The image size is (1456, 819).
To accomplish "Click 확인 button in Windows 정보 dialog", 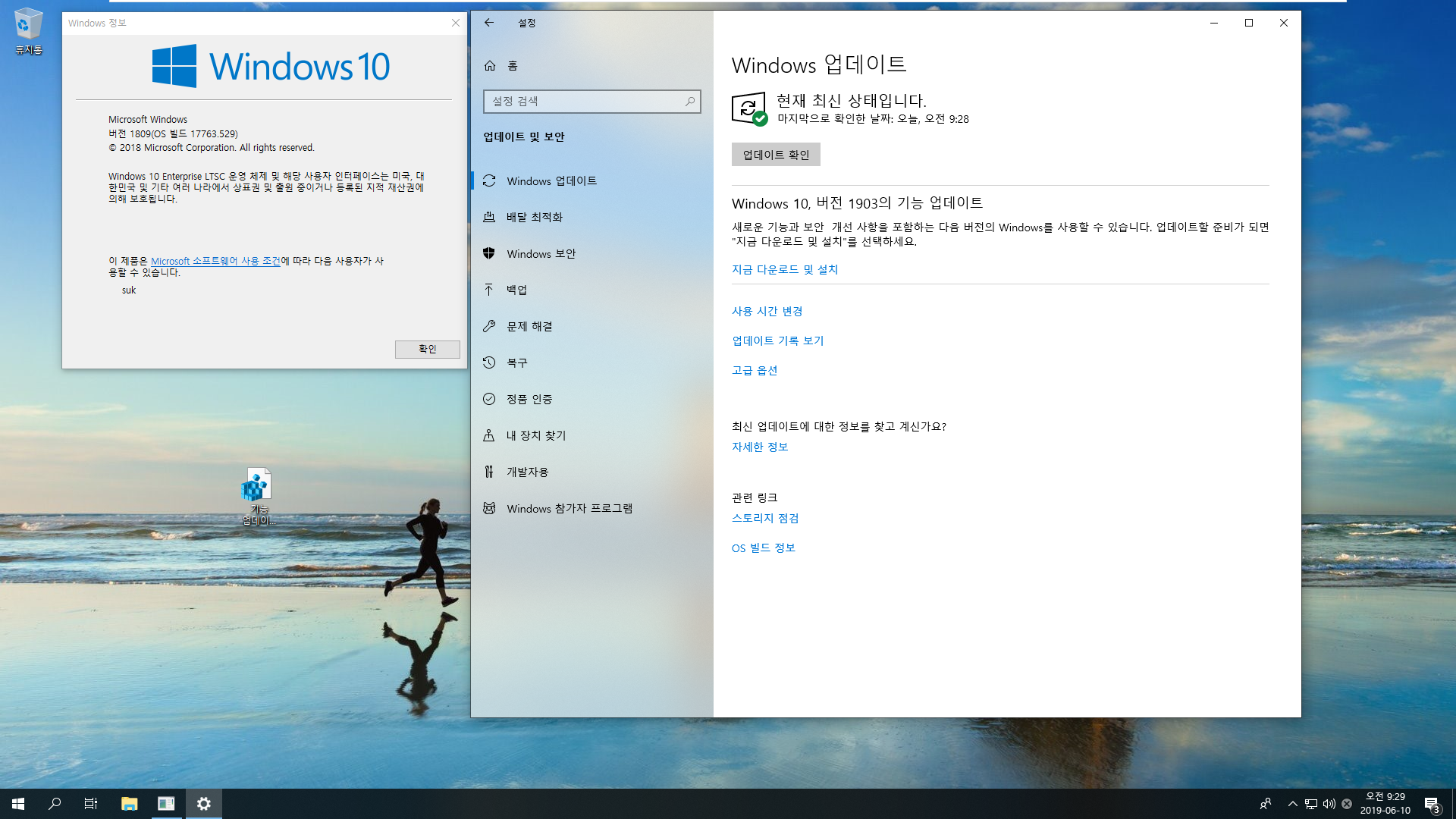I will [x=428, y=349].
